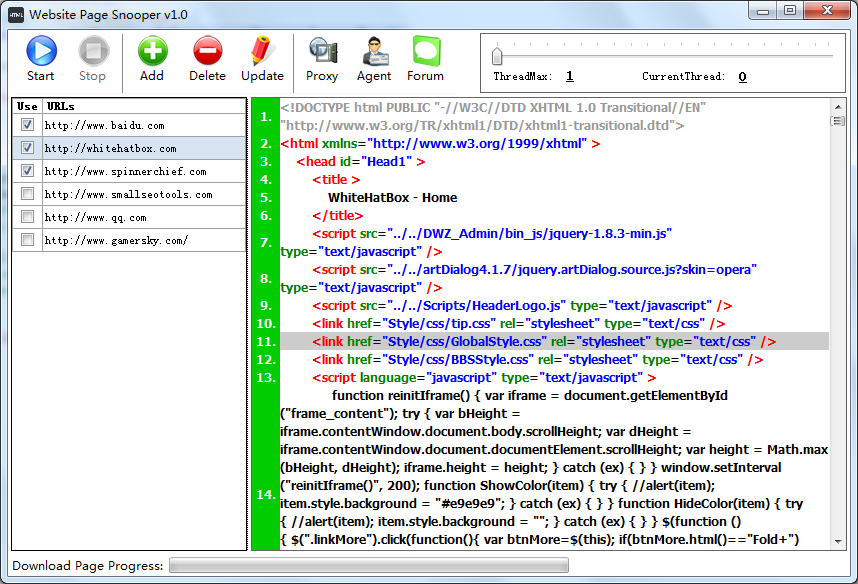Viewport: 858px width, 584px height.
Task: Click the Use column header
Action: pyautogui.click(x=27, y=105)
